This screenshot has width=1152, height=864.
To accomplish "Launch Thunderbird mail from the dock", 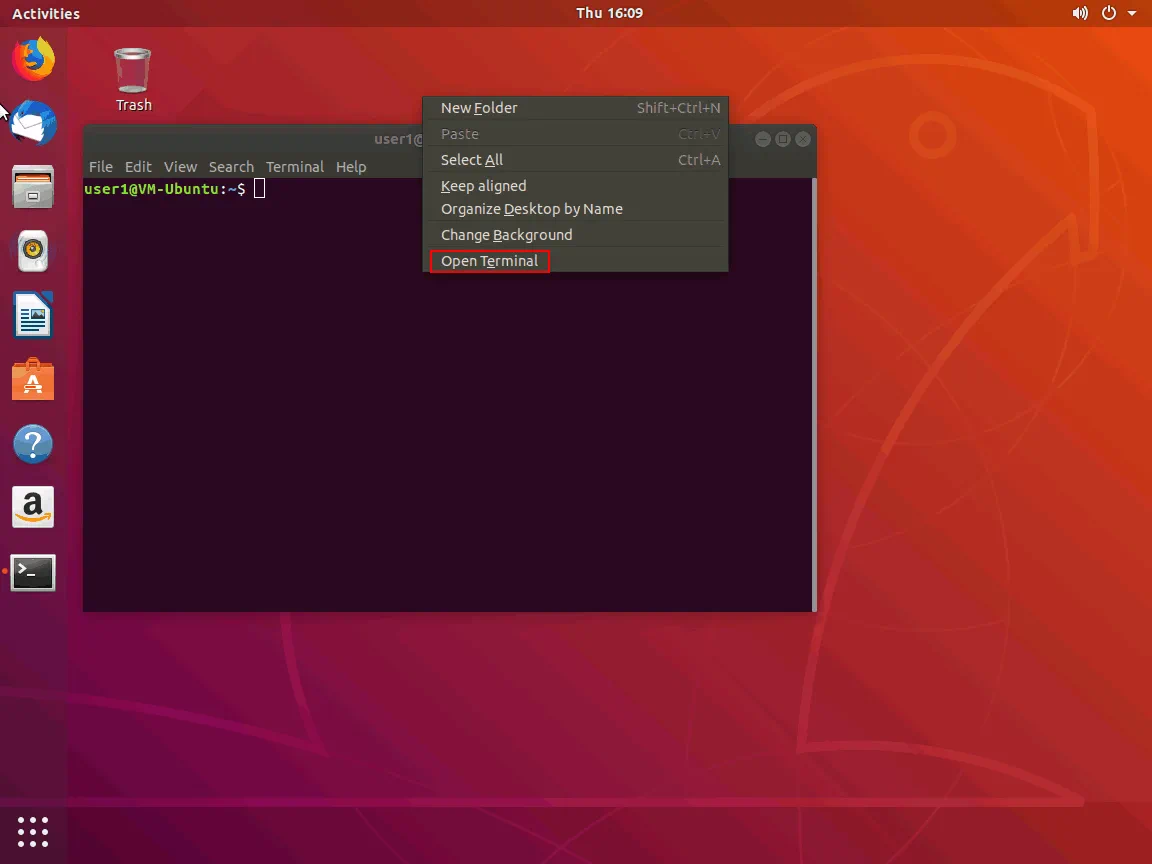I will pos(33,123).
